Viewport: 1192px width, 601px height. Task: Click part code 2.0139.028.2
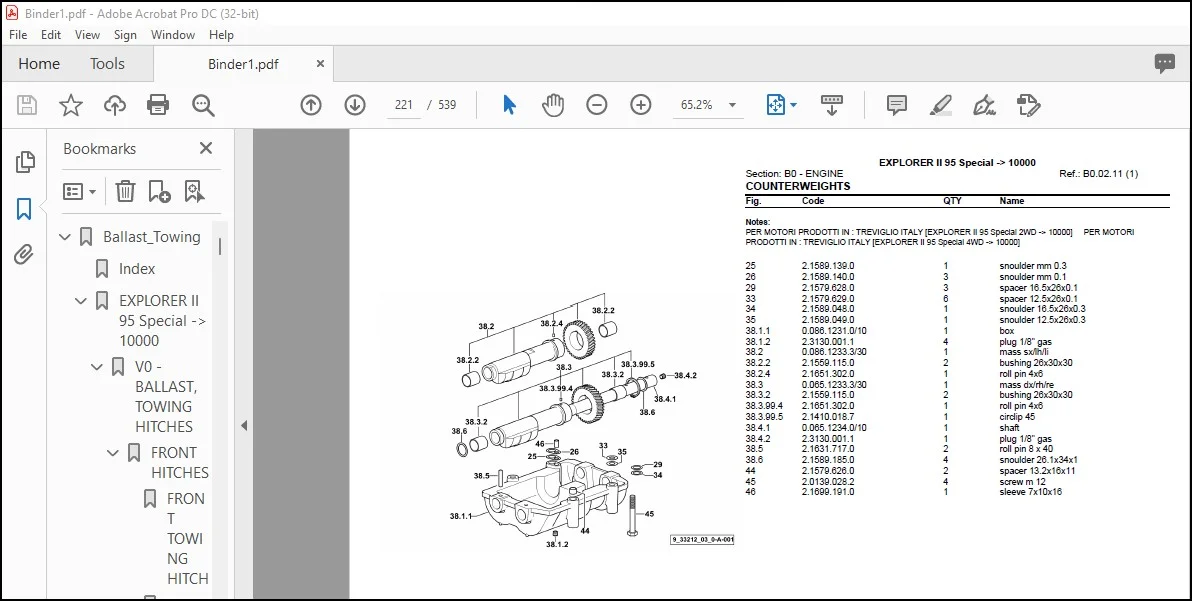(x=828, y=482)
